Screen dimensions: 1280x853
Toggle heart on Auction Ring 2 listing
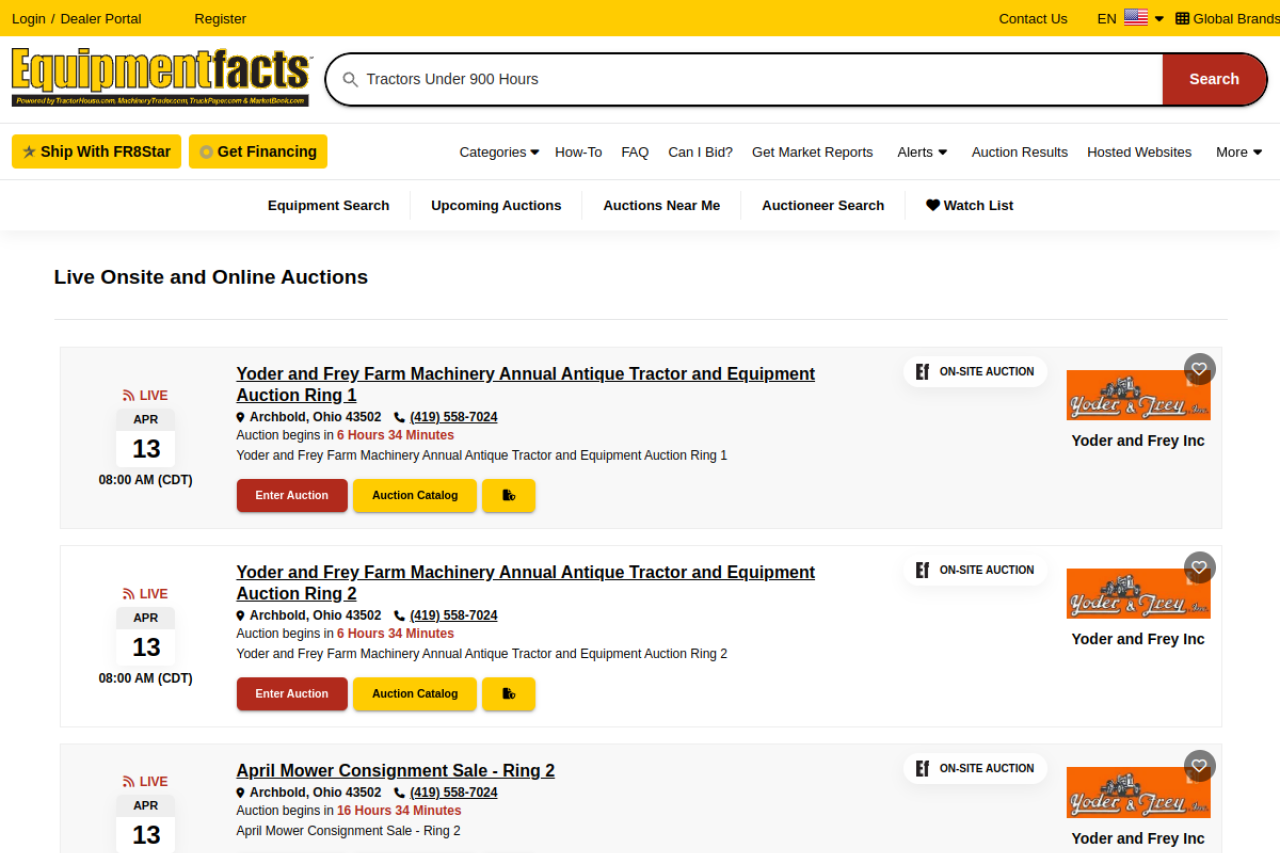1199,568
